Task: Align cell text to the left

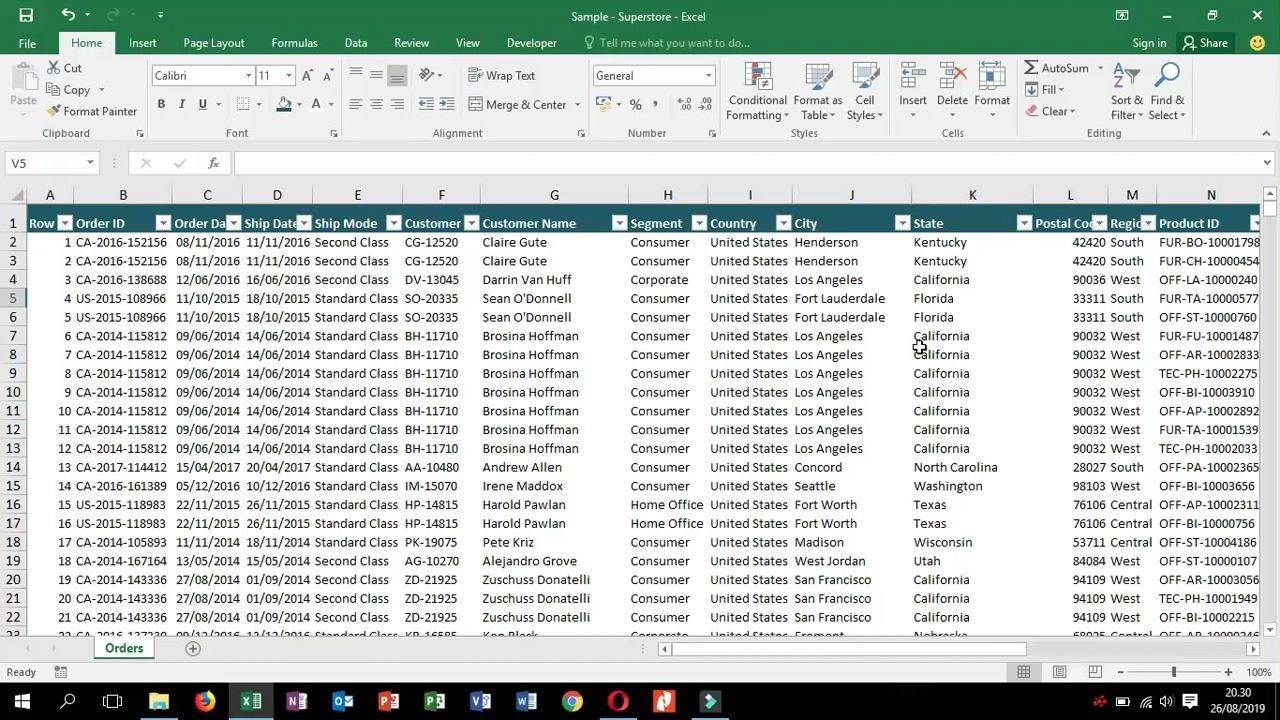Action: [x=355, y=104]
